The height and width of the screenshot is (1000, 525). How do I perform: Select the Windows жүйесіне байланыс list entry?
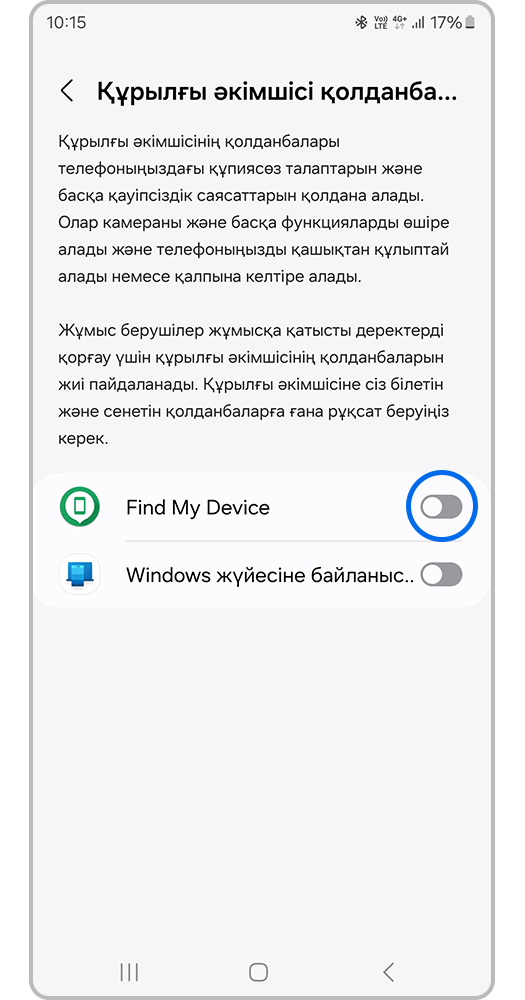coord(262,575)
